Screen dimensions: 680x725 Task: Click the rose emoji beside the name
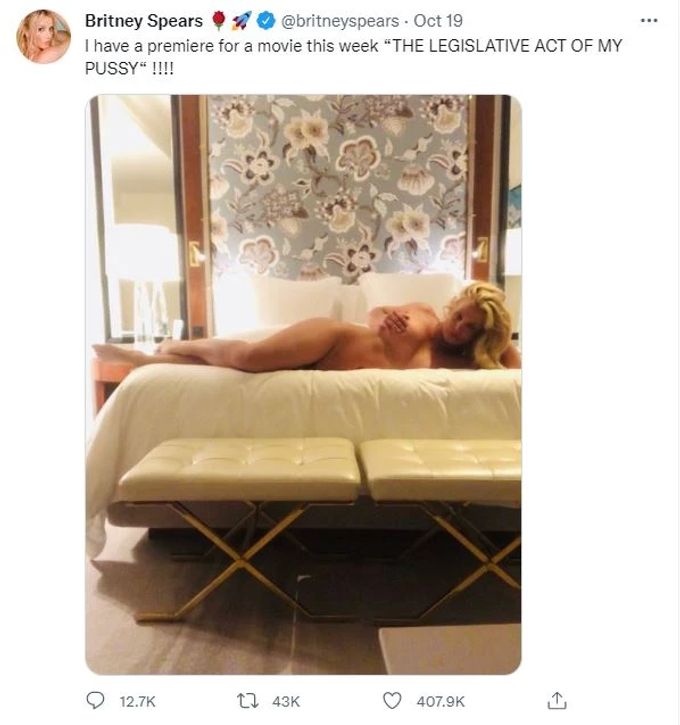(x=220, y=21)
